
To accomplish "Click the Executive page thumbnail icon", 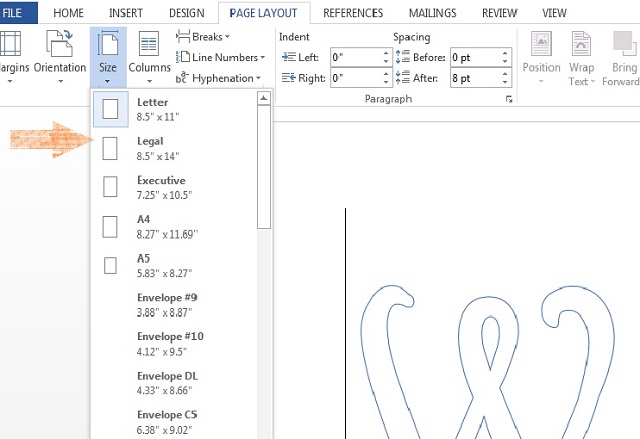I will point(110,187).
